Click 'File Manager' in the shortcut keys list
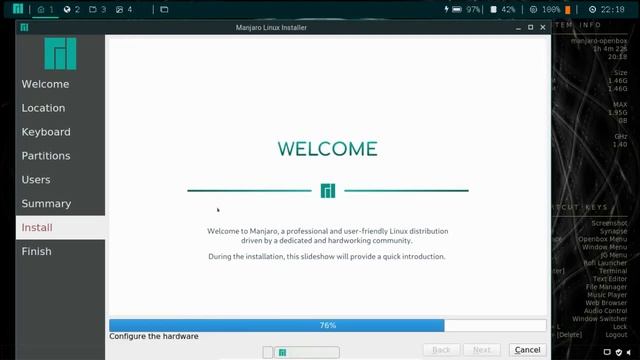Image resolution: width=640 pixels, height=360 pixels. (606, 287)
